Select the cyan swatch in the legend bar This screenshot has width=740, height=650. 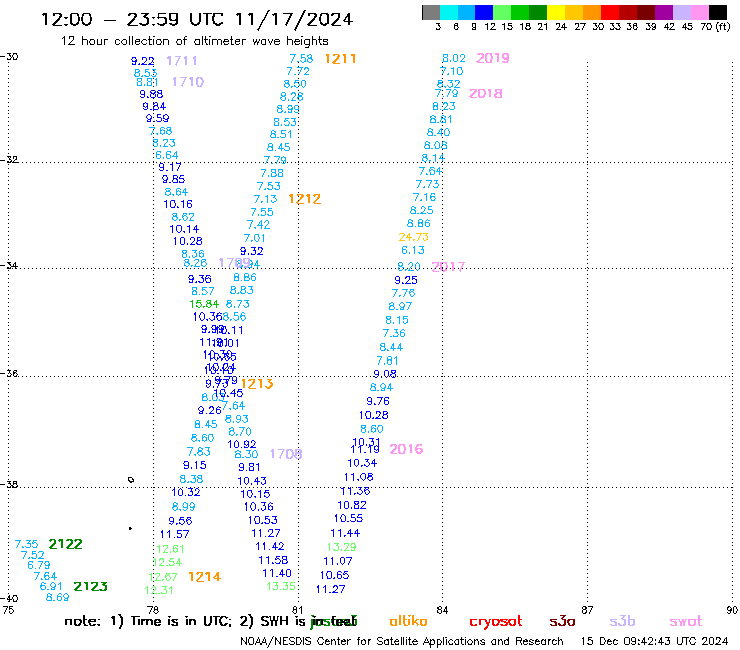point(449,12)
